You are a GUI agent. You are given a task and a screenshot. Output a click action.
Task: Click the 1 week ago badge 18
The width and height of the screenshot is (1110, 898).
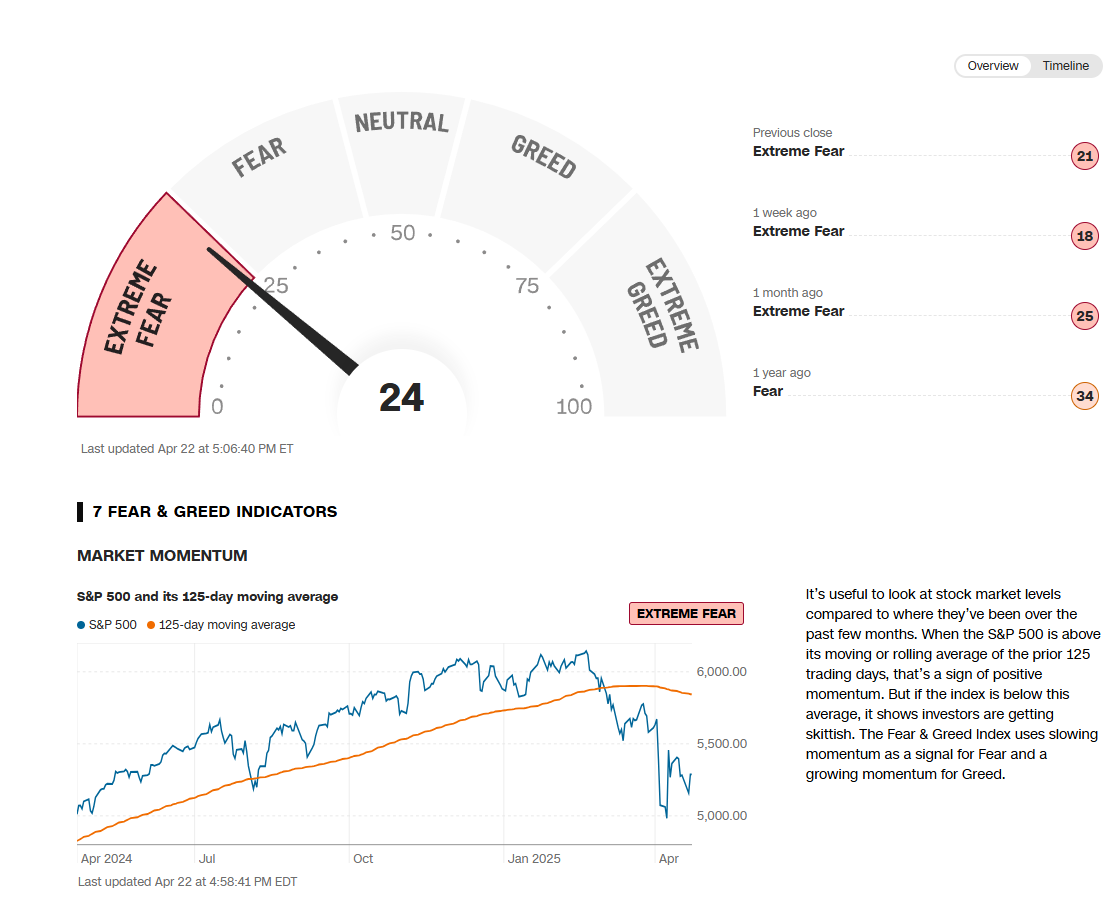pyautogui.click(x=1084, y=236)
